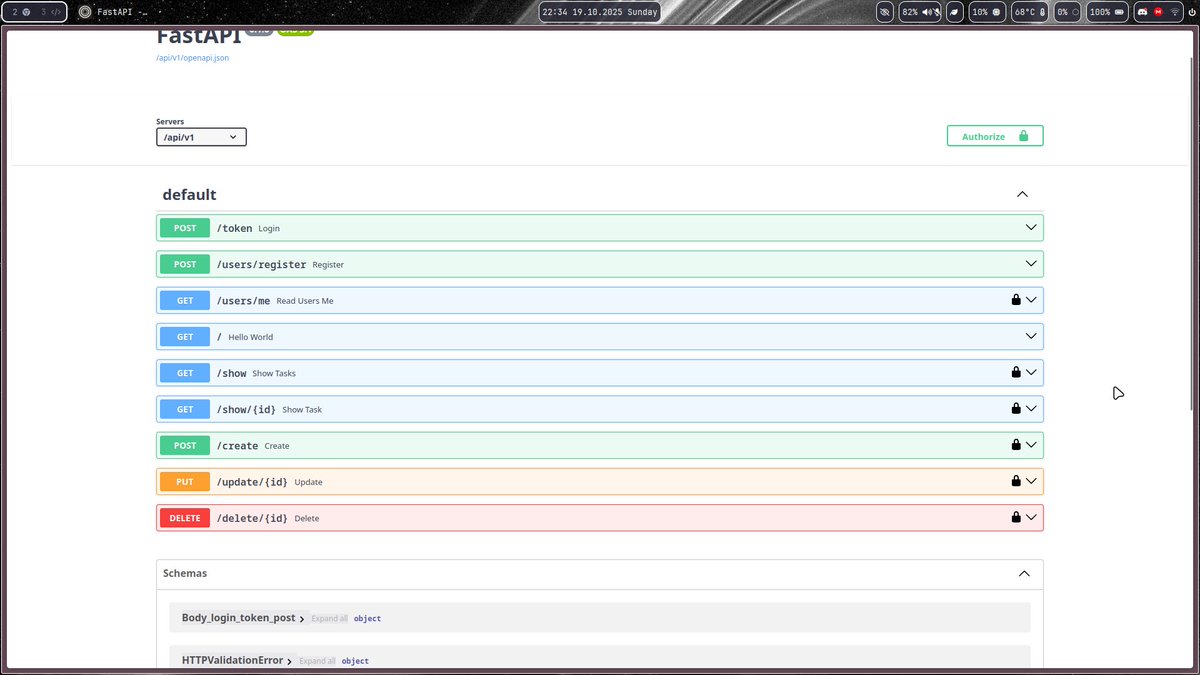1200x675 pixels.
Task: Expand the GET /show Show Tasks chevron
Action: (x=1031, y=372)
